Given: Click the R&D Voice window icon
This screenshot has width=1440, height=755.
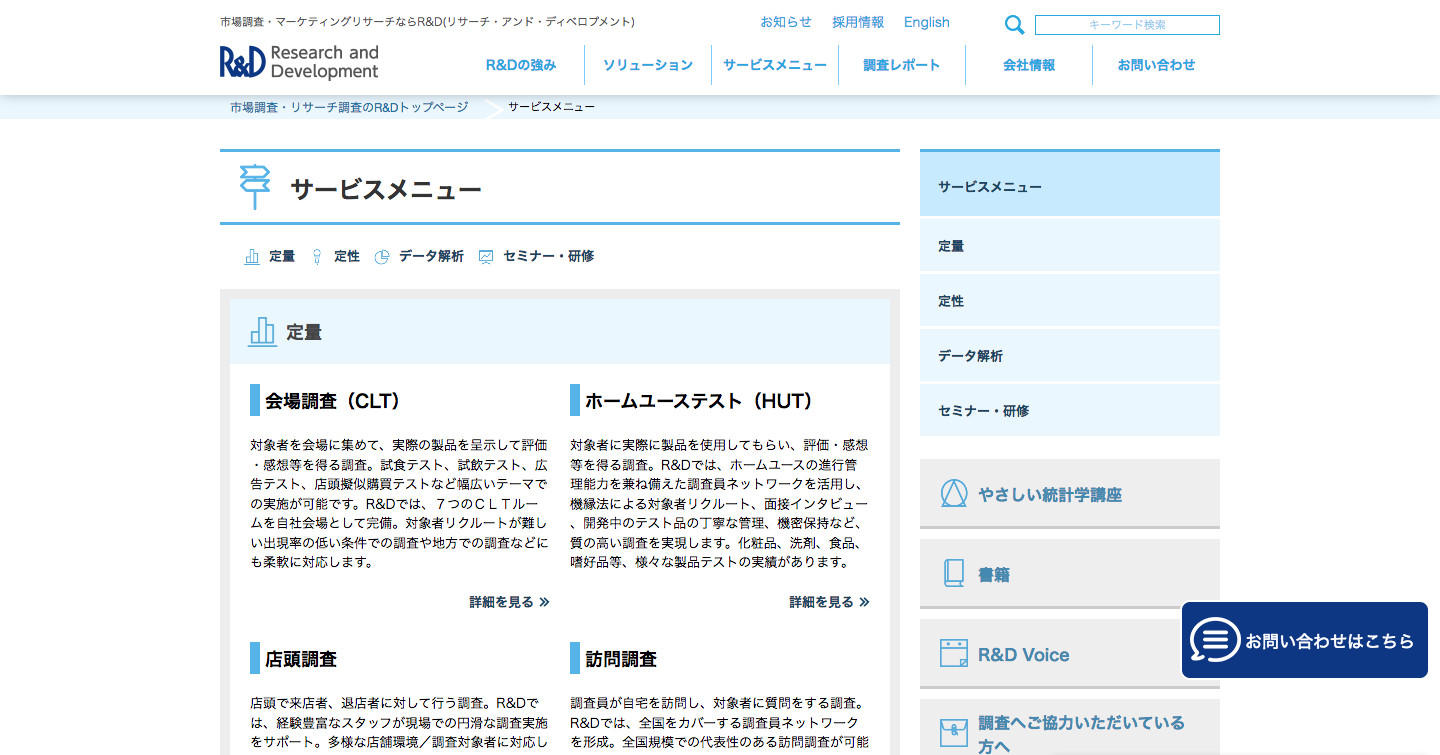Looking at the screenshot, I should point(953,654).
